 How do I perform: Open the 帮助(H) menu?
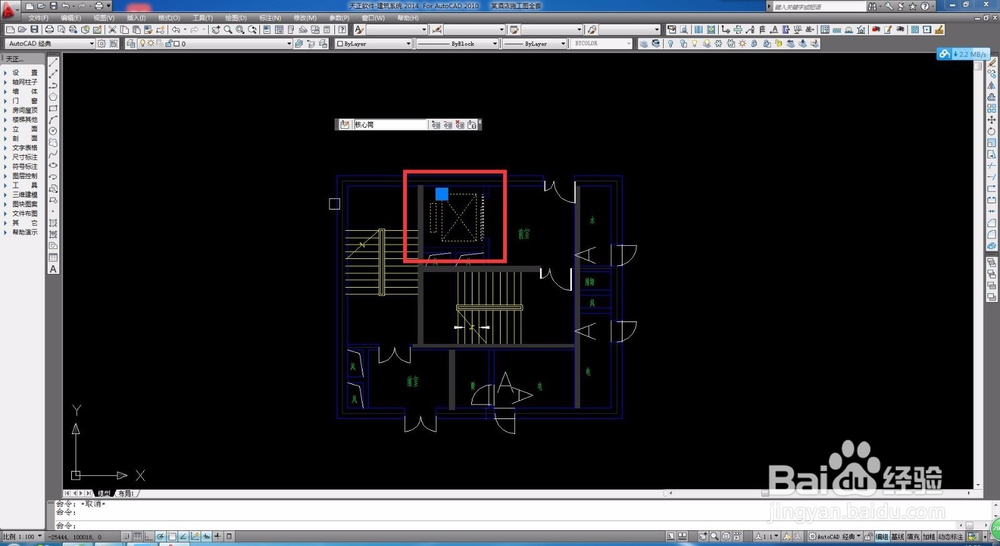(x=408, y=18)
